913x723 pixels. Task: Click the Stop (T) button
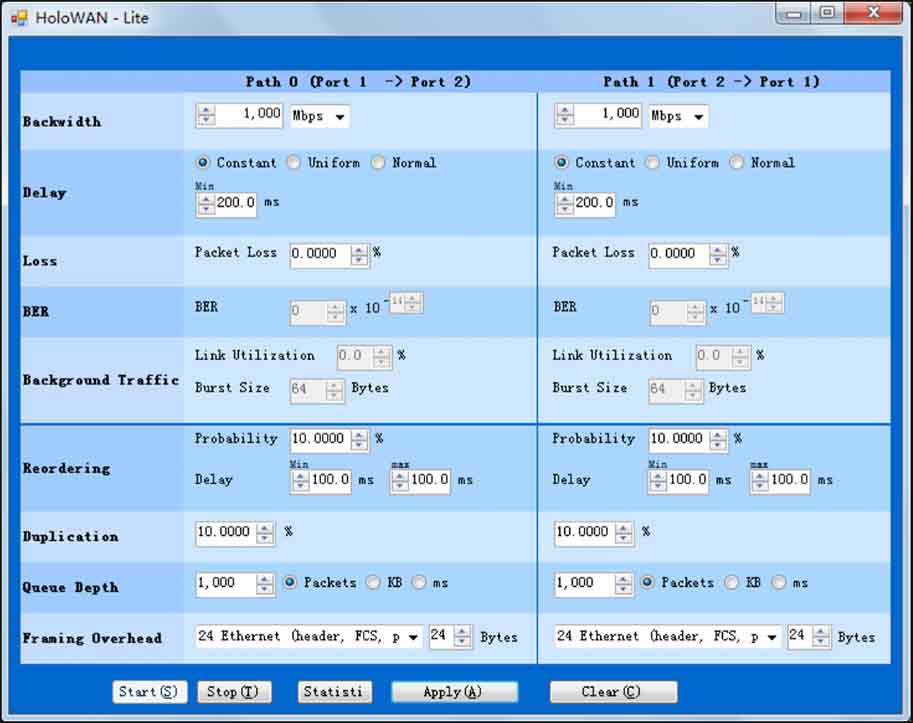coord(234,692)
